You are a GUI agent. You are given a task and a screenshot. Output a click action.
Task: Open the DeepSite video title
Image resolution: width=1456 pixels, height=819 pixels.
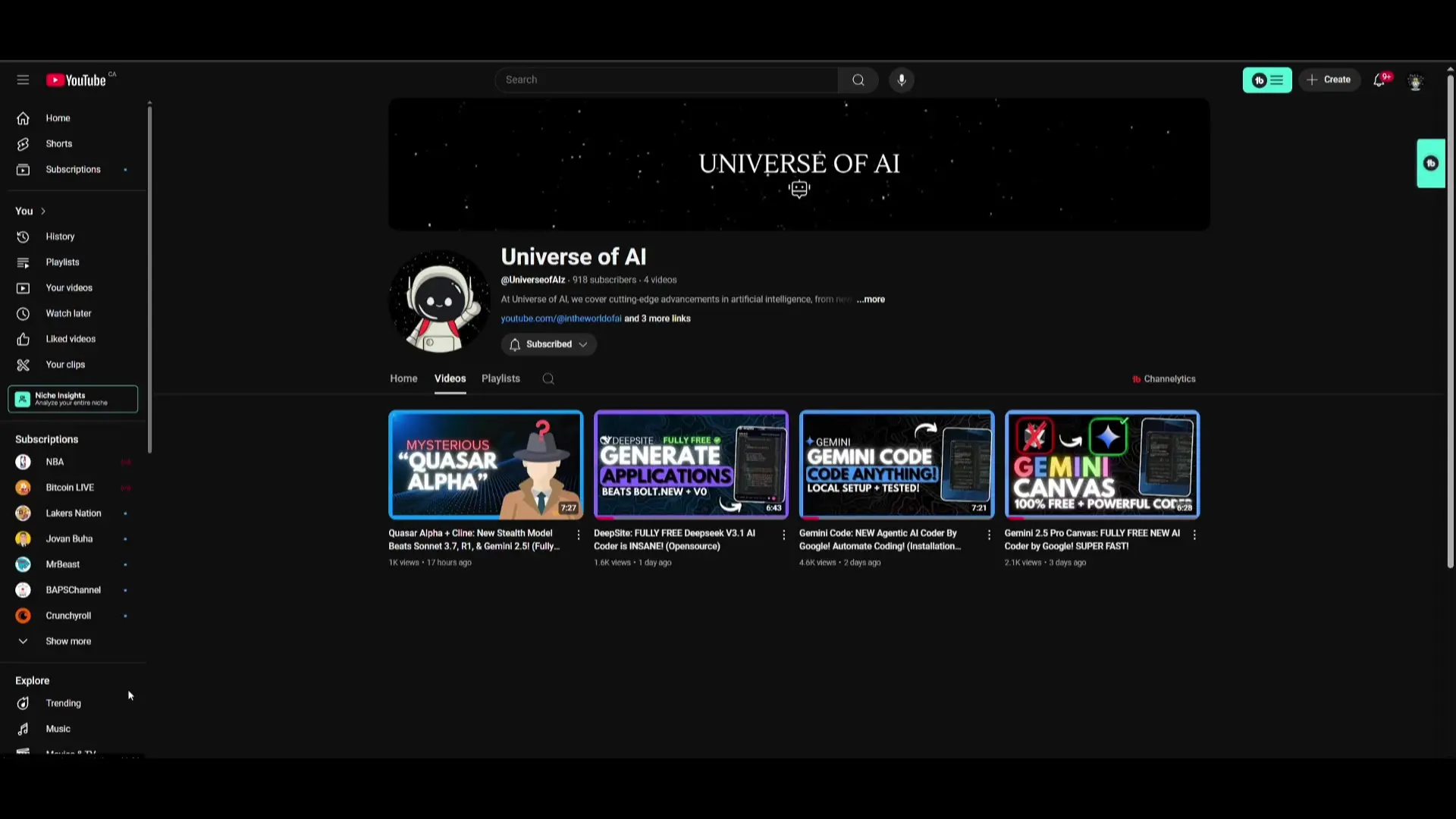(x=676, y=540)
